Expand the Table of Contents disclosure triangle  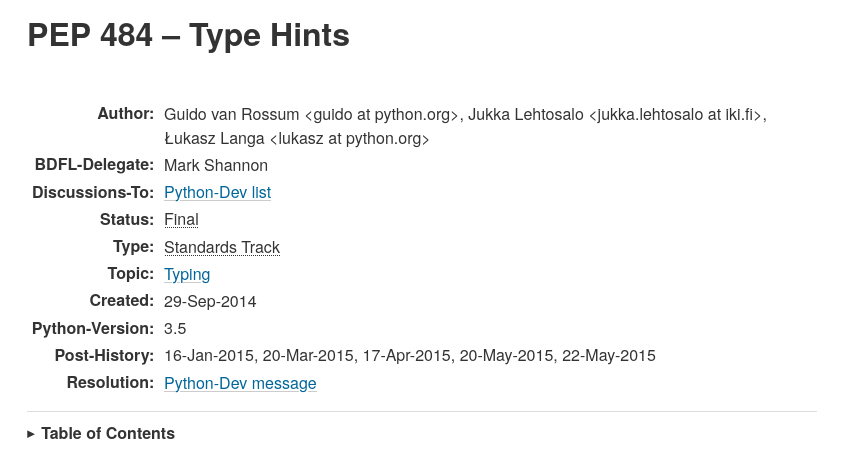pyautogui.click(x=31, y=434)
